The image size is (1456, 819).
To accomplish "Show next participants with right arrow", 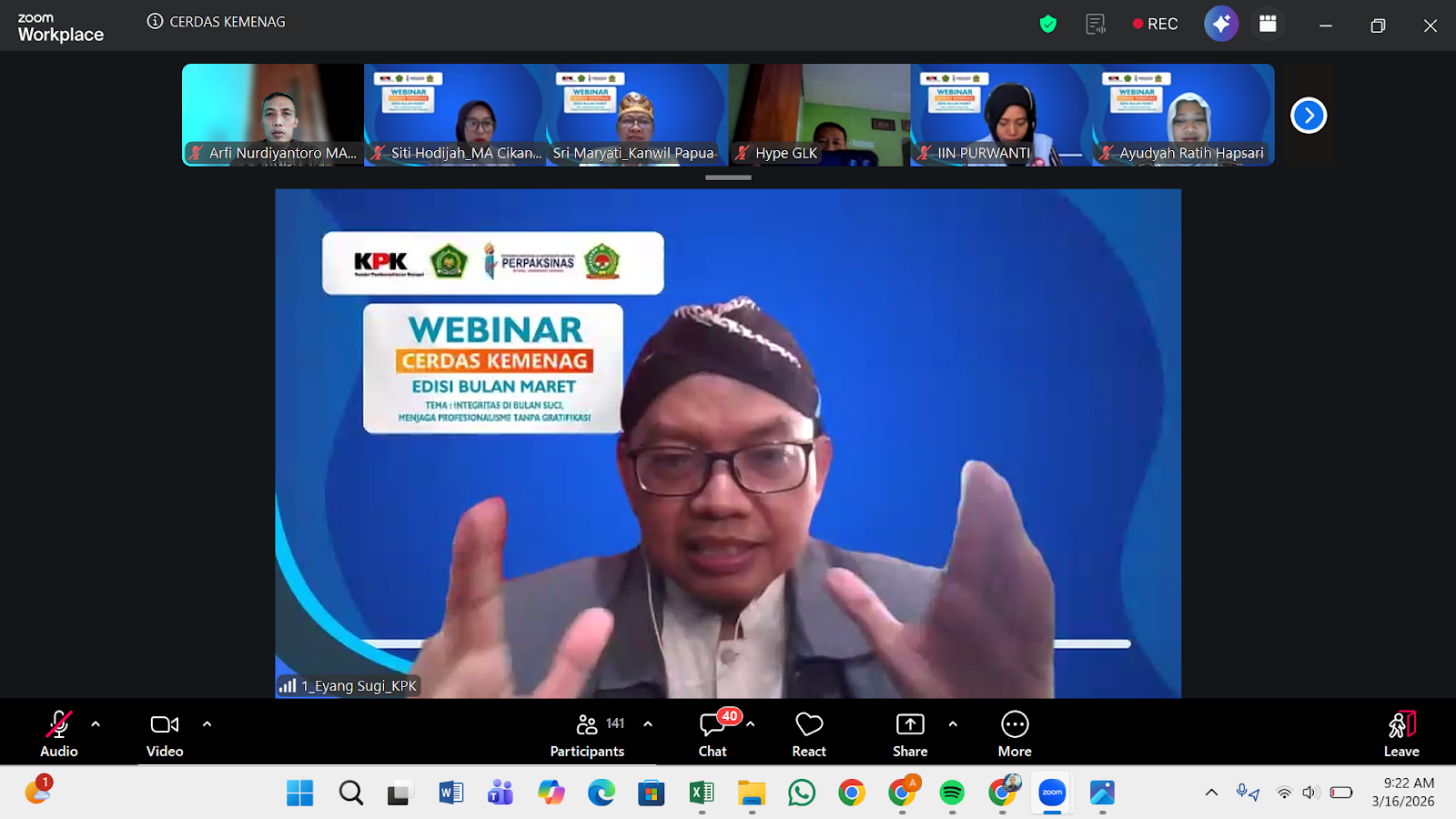I will tap(1309, 116).
